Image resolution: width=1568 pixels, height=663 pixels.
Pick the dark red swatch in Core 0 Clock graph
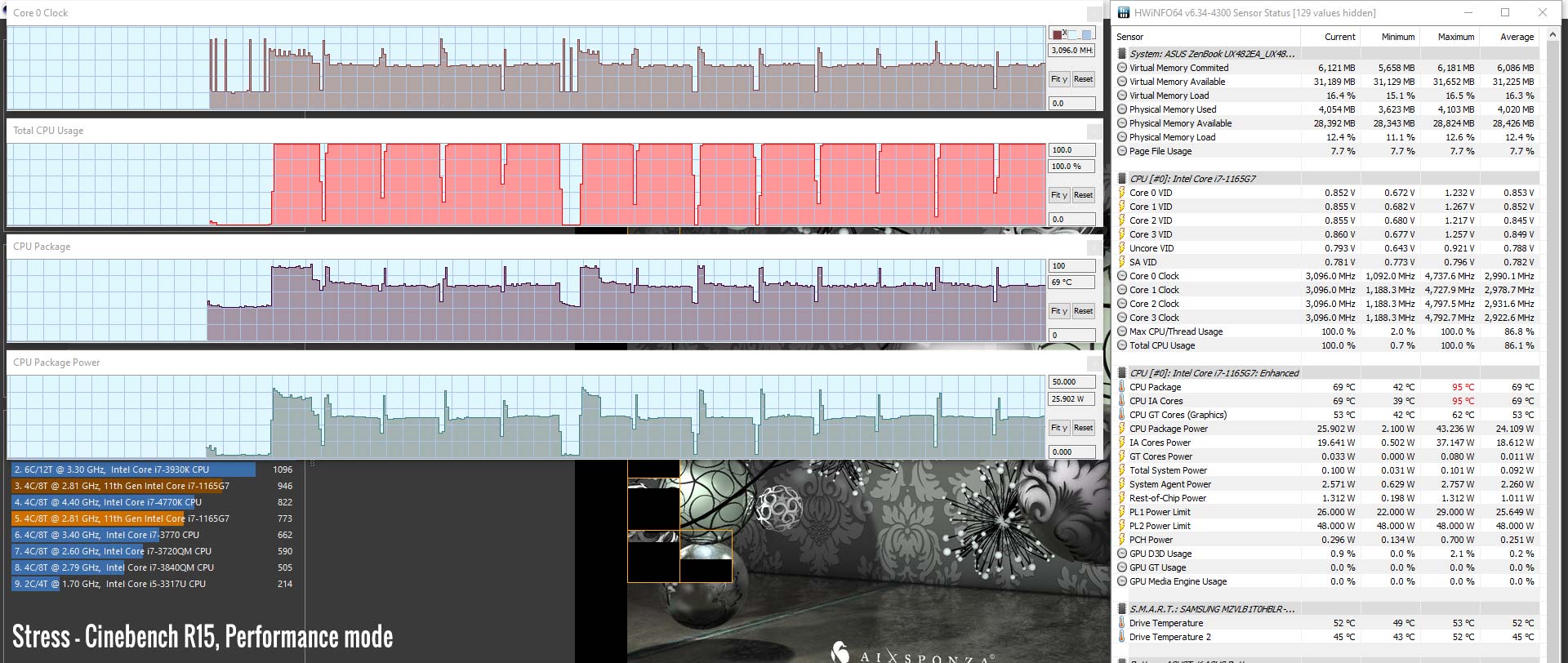(1058, 34)
